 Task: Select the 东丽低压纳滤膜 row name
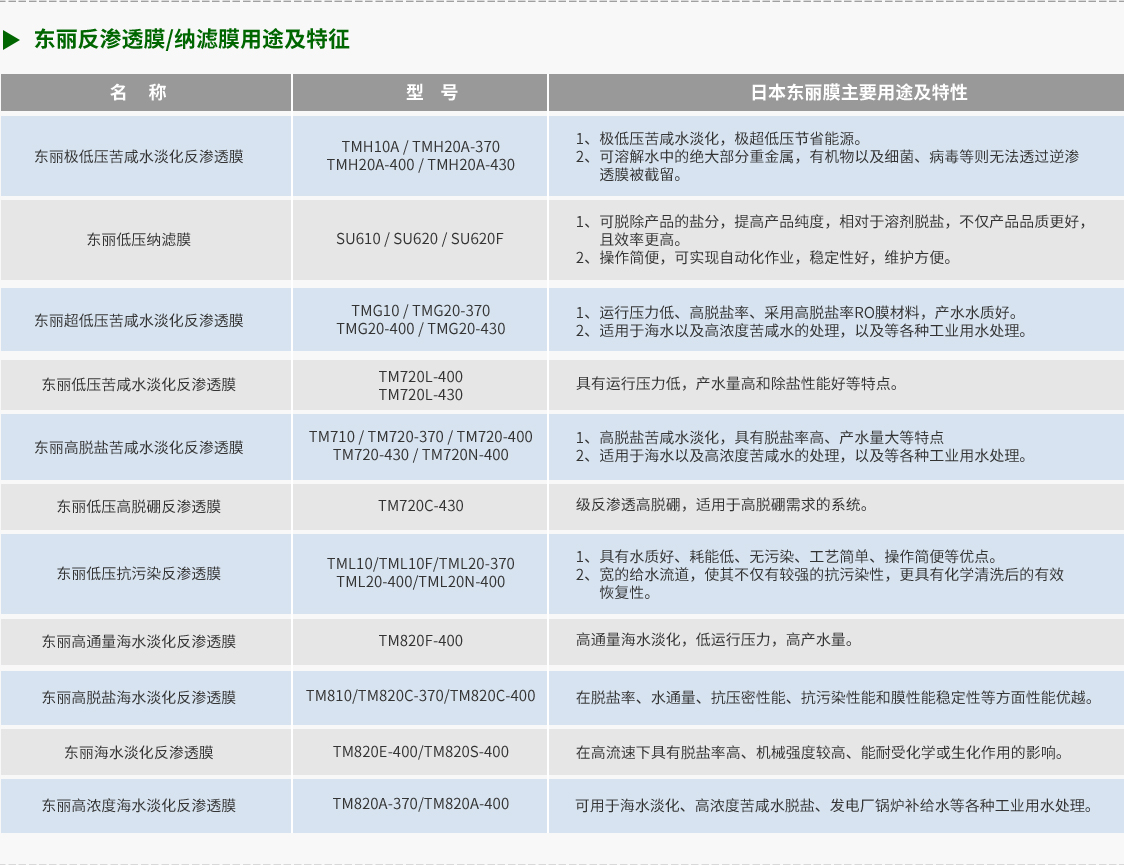tap(139, 239)
